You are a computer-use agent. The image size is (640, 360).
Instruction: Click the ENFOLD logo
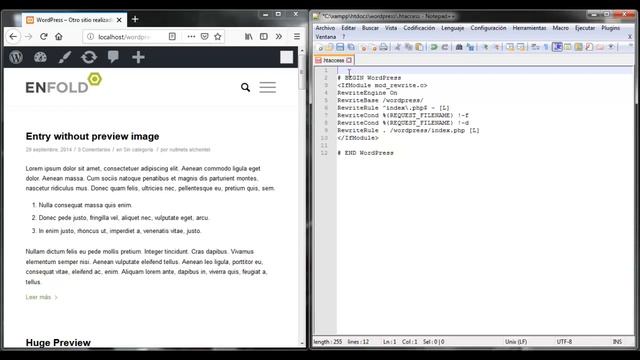click(63, 84)
